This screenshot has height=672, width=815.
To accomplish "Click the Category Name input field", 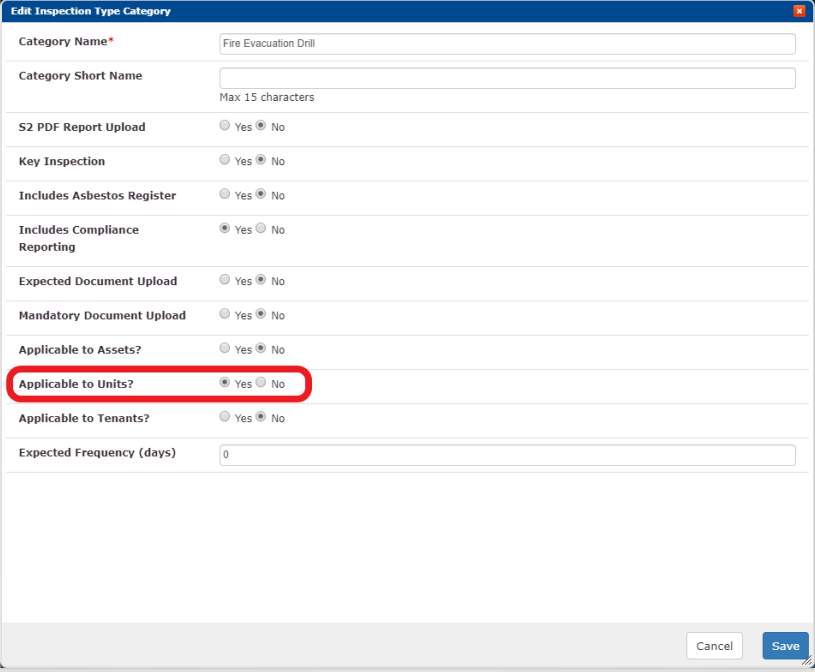I will pyautogui.click(x=507, y=44).
